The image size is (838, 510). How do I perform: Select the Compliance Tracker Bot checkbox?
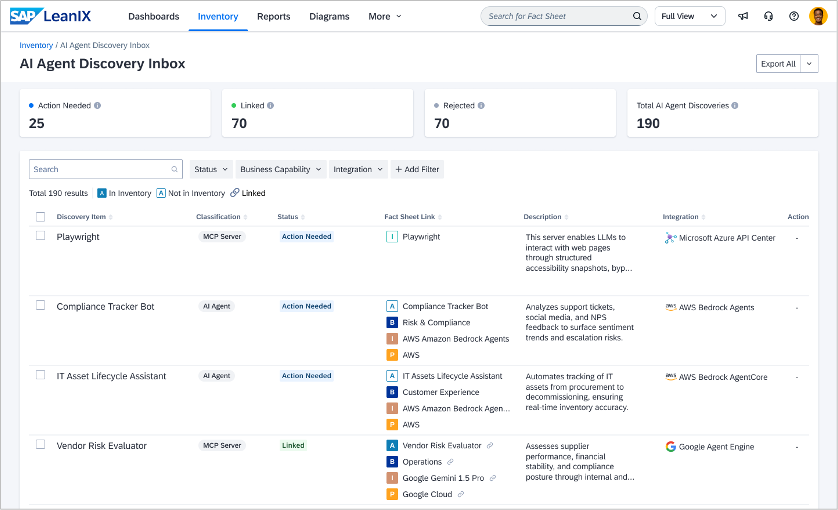point(41,305)
